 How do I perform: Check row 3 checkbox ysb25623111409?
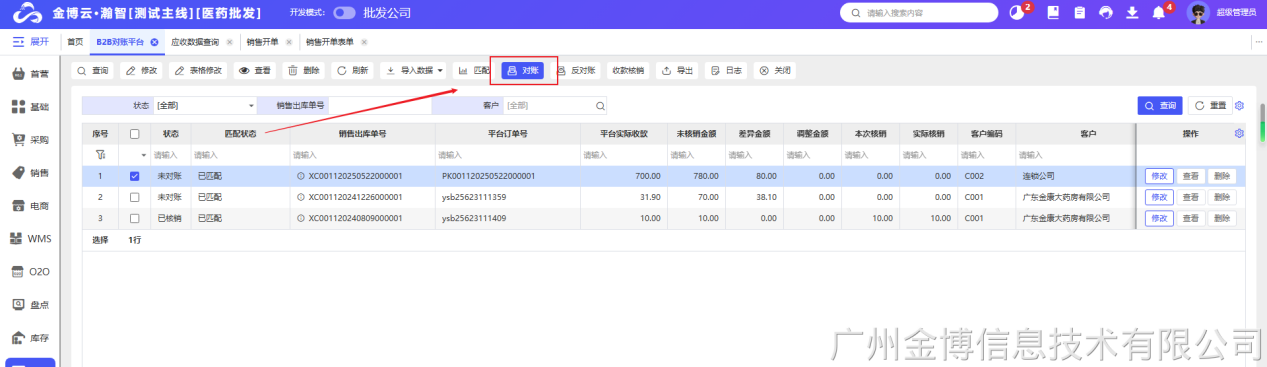[135, 217]
